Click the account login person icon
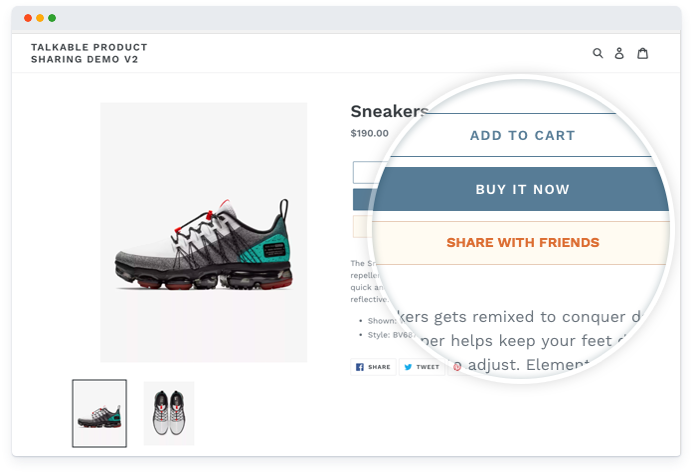The height and width of the screenshot is (474, 693). (x=619, y=54)
